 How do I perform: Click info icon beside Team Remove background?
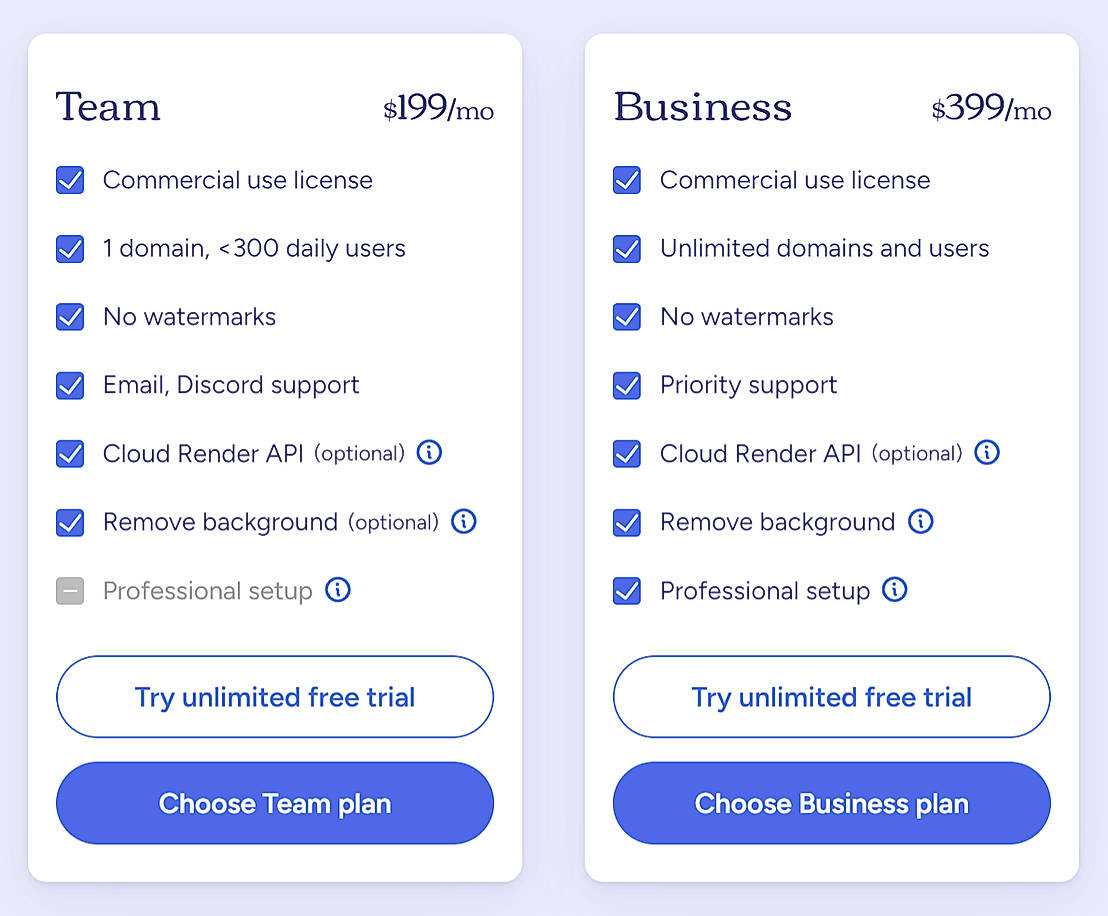tap(464, 521)
